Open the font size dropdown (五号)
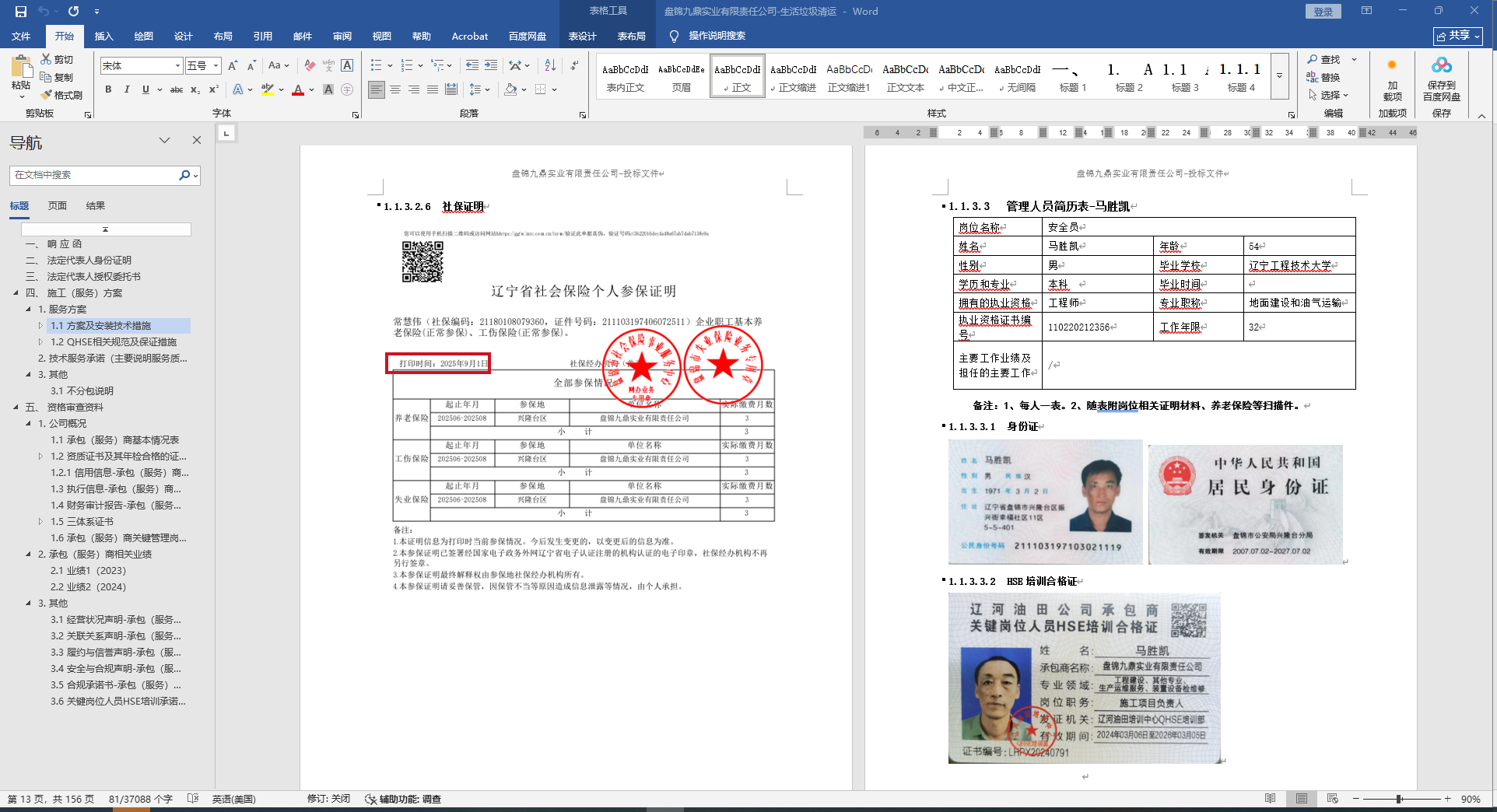This screenshot has height=812, width=1497. click(216, 66)
